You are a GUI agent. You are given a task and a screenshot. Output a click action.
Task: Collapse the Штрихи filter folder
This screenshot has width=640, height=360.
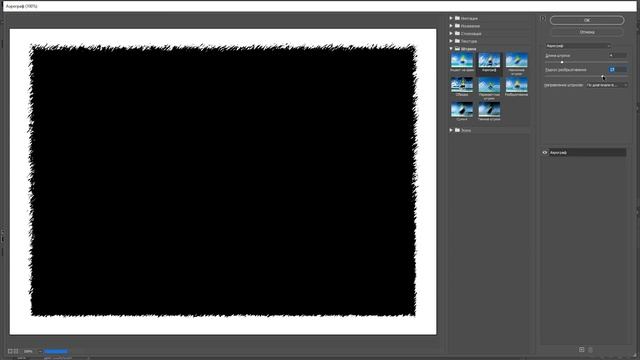click(451, 49)
